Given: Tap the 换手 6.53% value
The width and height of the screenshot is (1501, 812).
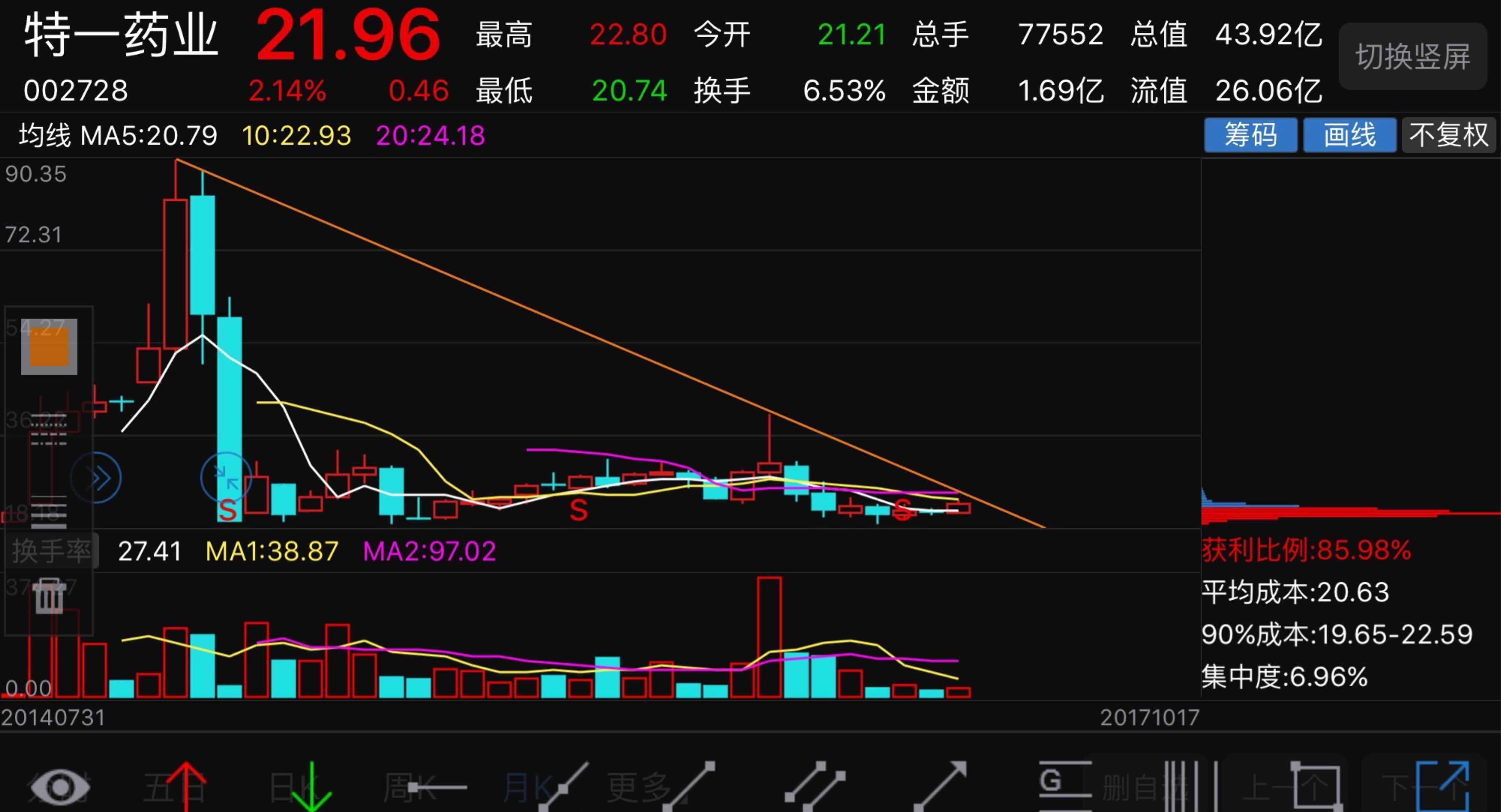Looking at the screenshot, I should click(x=844, y=91).
